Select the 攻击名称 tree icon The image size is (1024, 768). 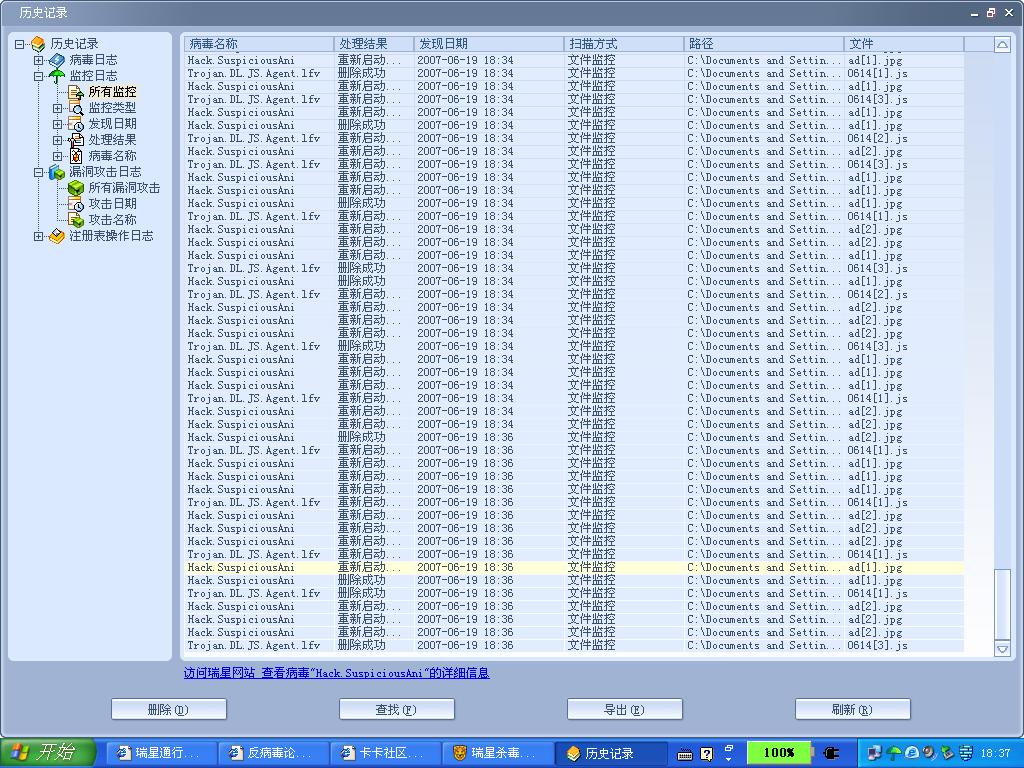(76, 220)
